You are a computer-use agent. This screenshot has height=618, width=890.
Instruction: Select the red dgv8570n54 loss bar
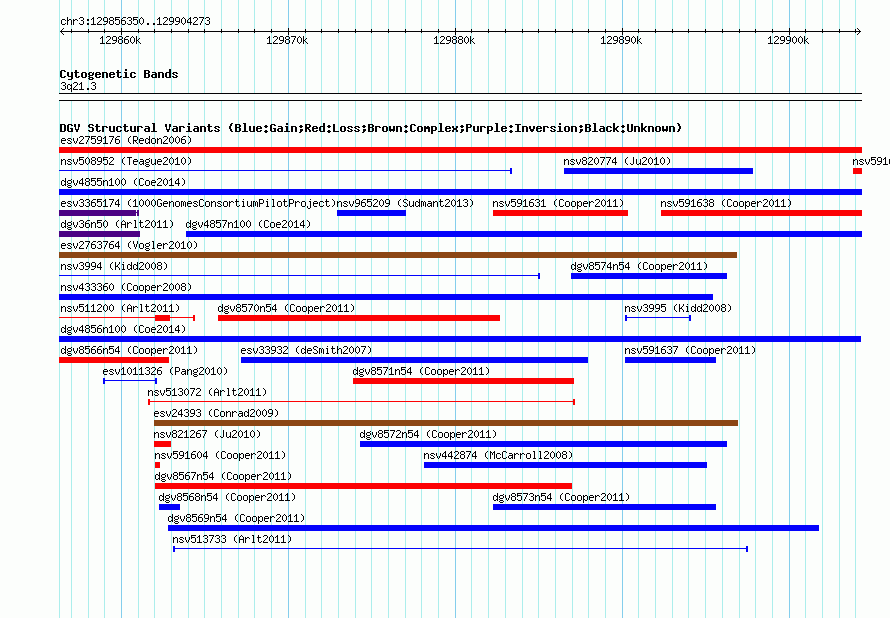point(359,318)
